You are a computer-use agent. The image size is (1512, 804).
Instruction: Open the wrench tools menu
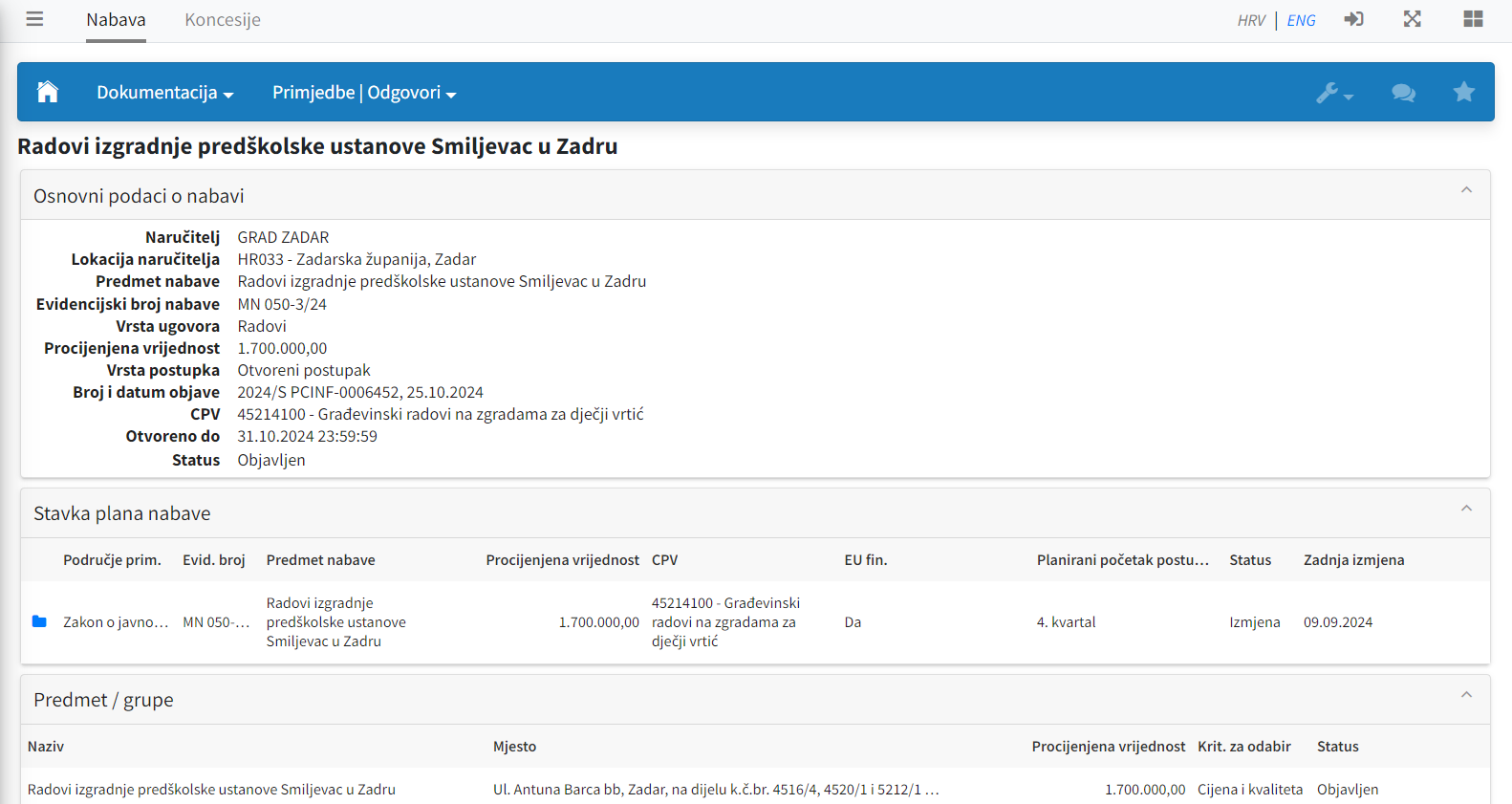click(1333, 93)
